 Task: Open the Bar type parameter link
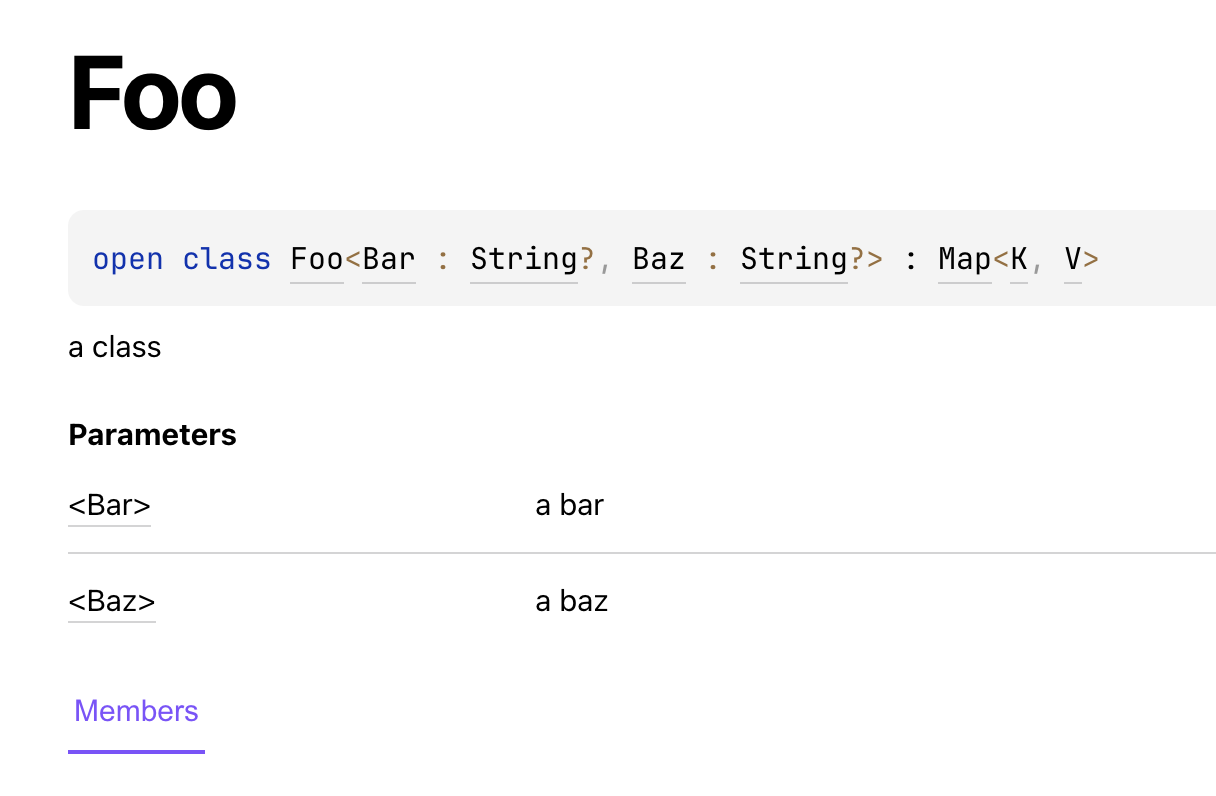coord(388,259)
